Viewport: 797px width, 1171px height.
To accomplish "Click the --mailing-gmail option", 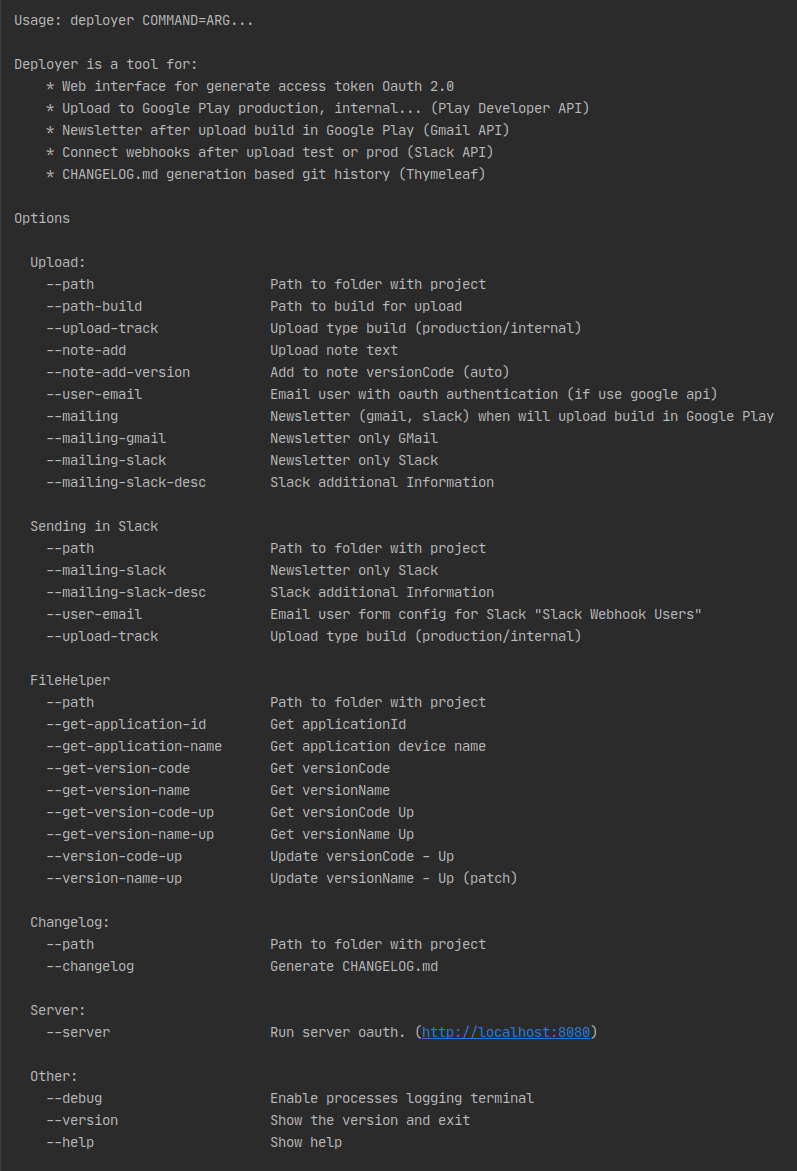I will pos(106,438).
